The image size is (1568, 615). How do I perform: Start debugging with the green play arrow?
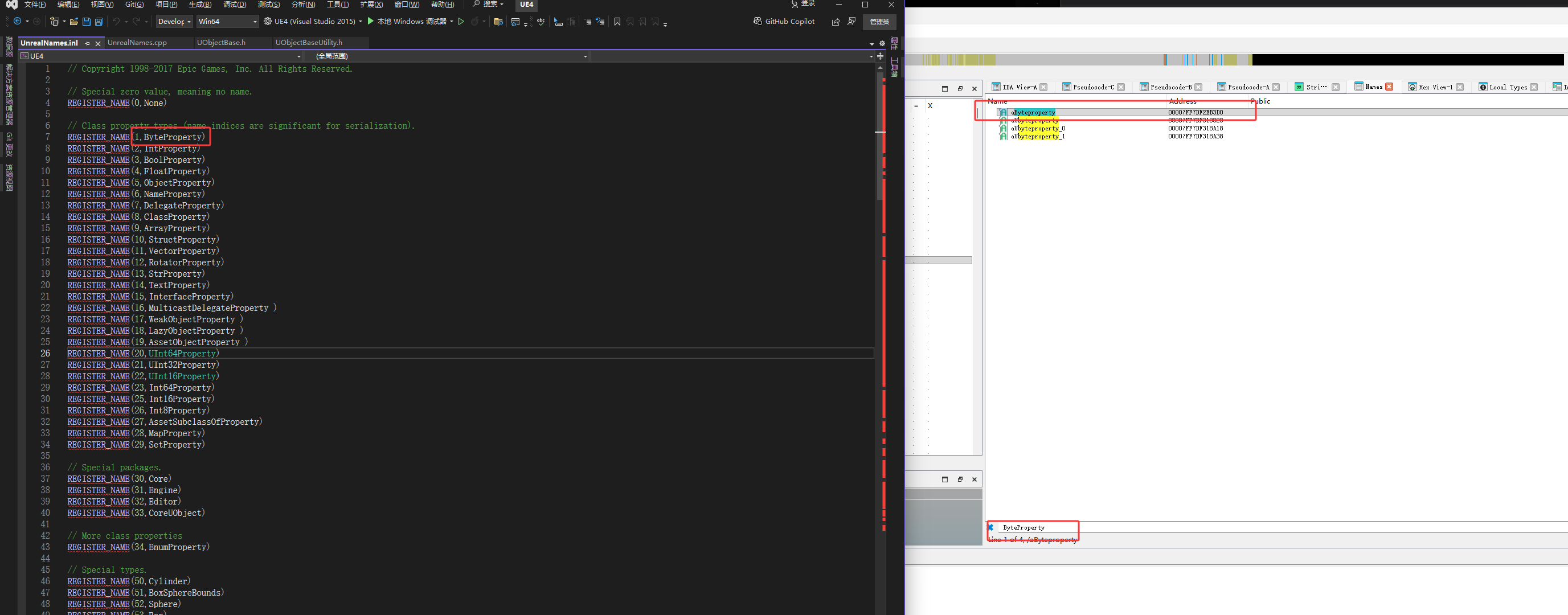pos(370,21)
